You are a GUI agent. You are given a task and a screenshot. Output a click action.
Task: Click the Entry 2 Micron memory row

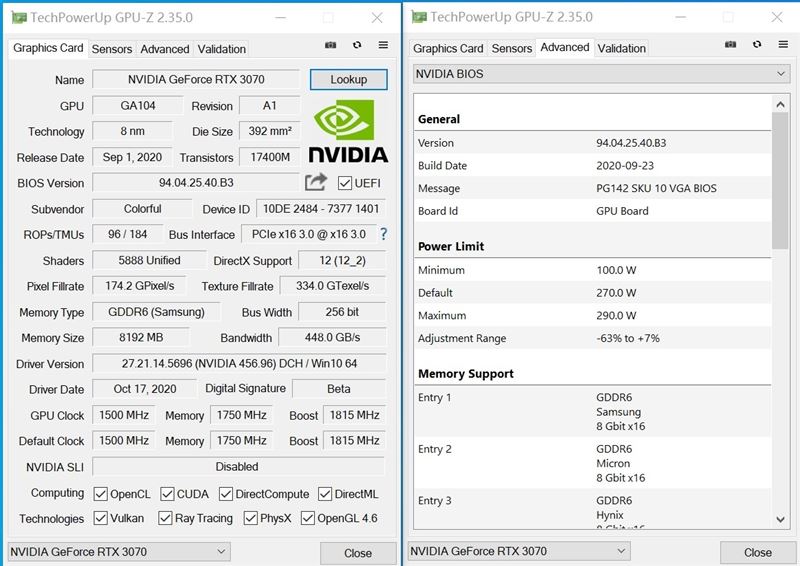coord(593,463)
